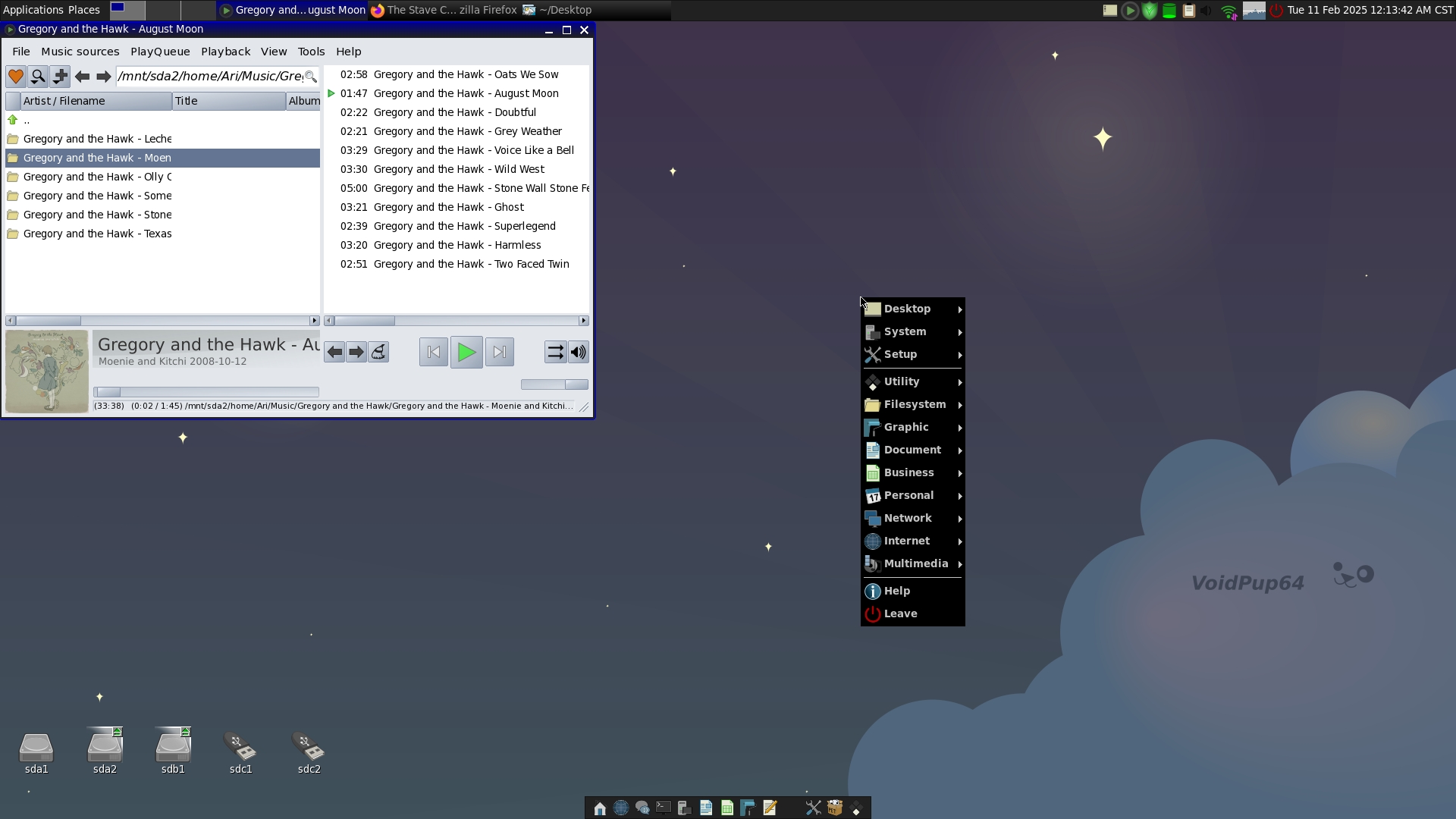
Task: Click the clear playqueue broom icon
Action: point(378,353)
